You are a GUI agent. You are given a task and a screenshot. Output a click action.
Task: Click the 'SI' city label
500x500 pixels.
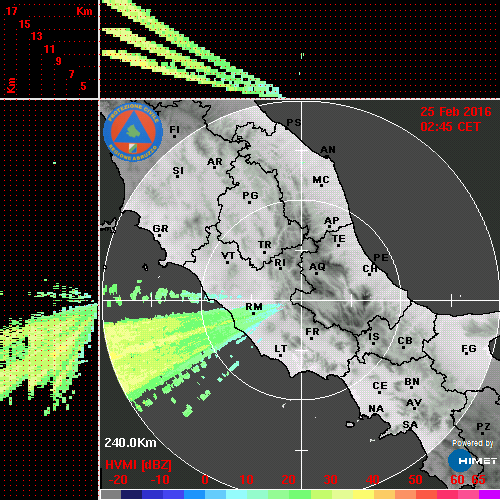coord(178,171)
